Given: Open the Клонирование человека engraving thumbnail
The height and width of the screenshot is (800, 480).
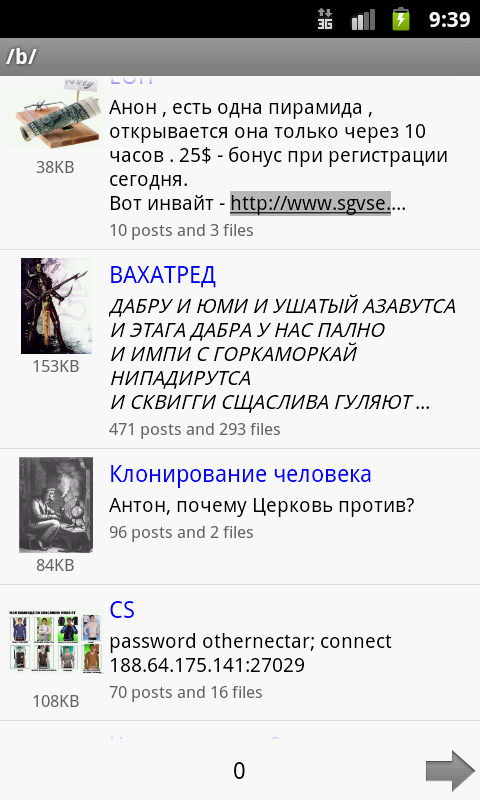Looking at the screenshot, I should point(56,505).
